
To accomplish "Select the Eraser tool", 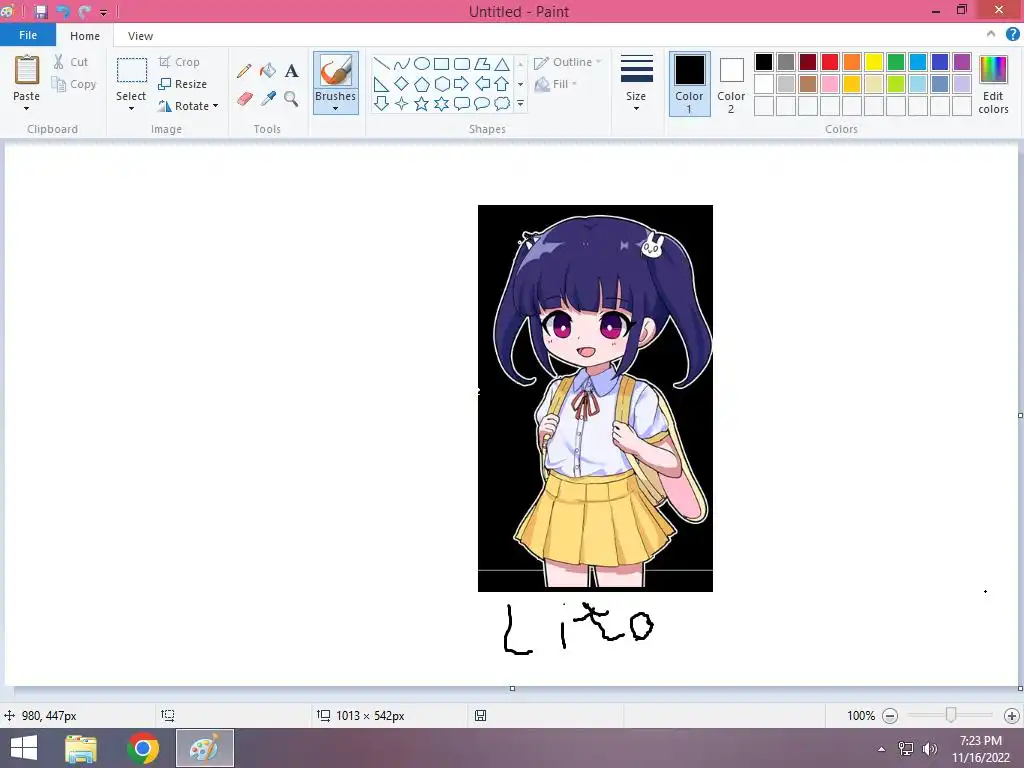I will [x=244, y=99].
